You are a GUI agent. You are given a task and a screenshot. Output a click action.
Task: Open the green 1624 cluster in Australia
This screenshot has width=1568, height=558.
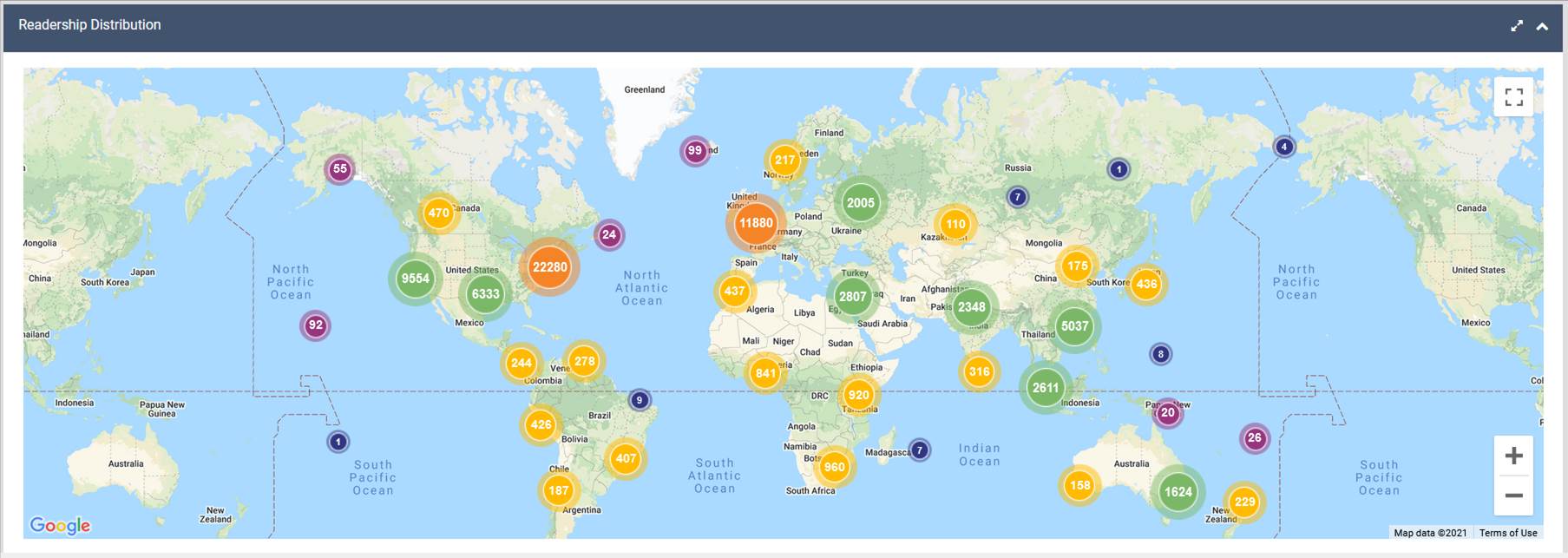[x=1178, y=492]
